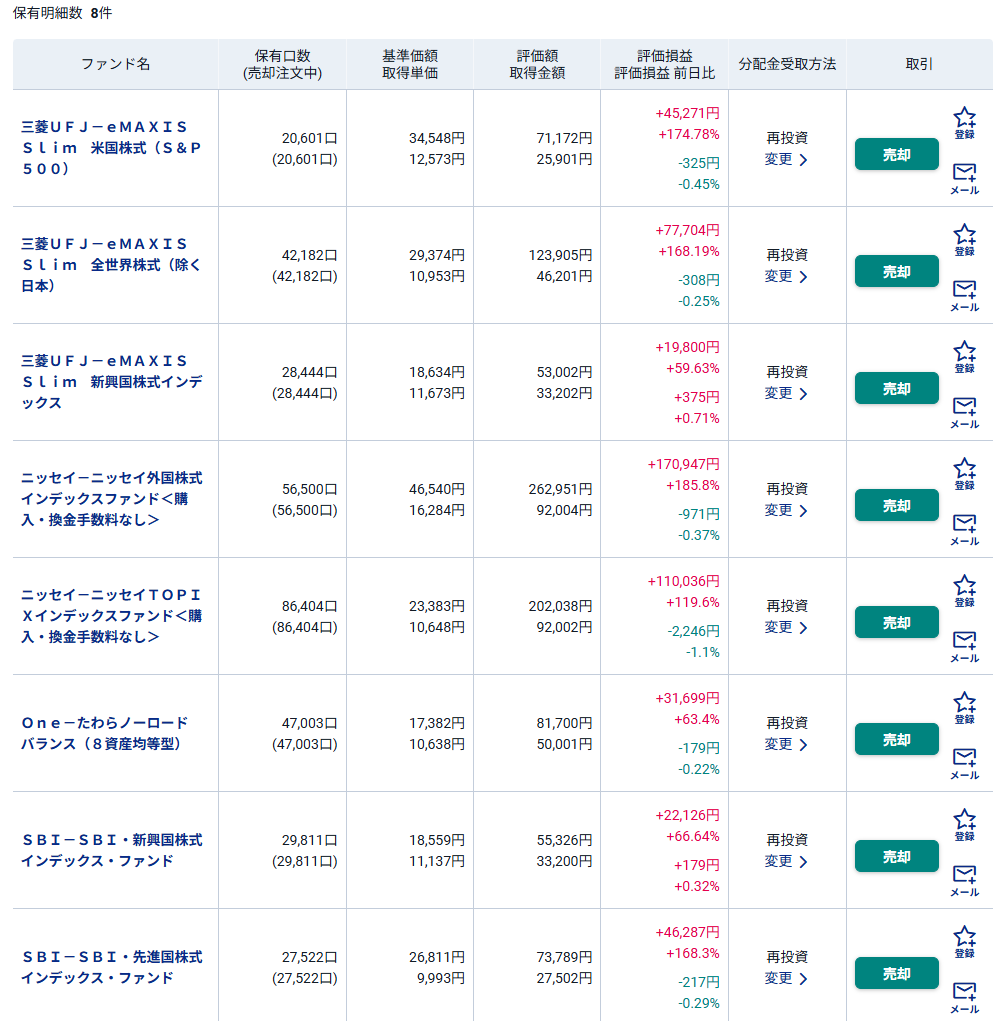Click star 登録 icon for S&P500 fund

(x=965, y=123)
